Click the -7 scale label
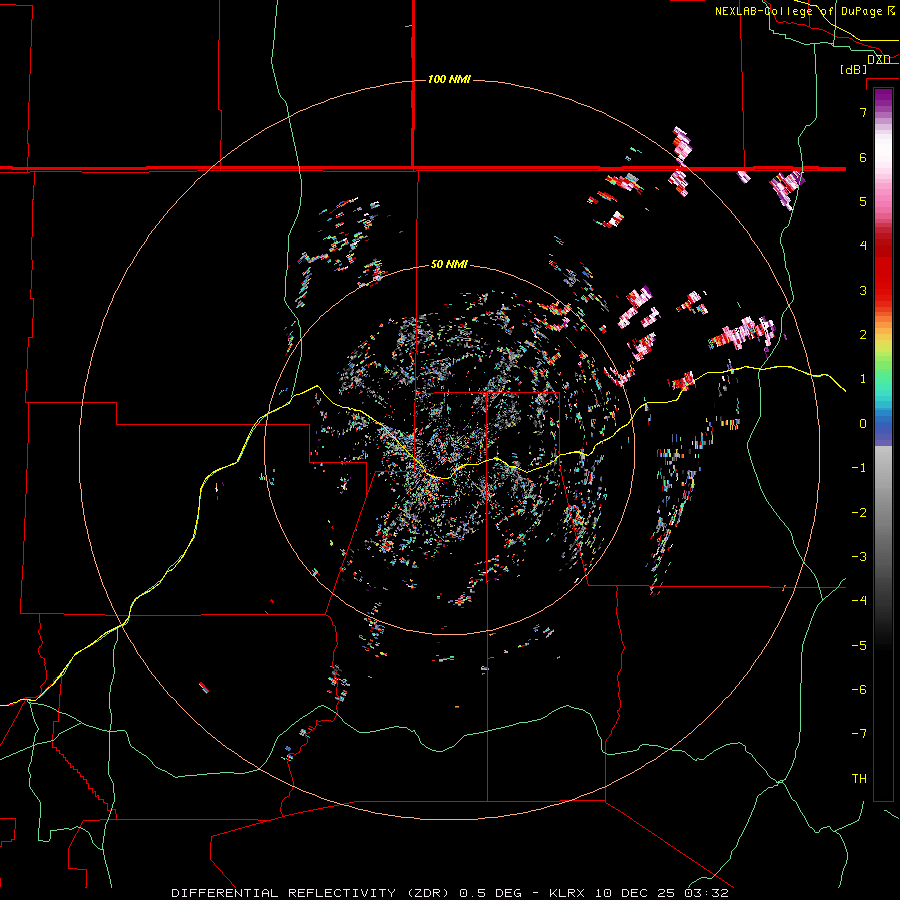Viewport: 900px width, 900px height. 859,734
